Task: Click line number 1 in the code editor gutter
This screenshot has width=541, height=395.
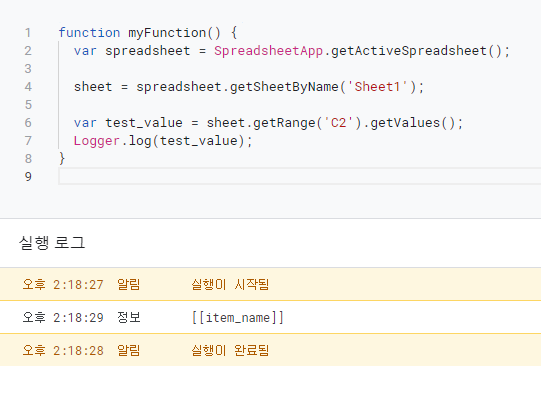Action: point(28,33)
